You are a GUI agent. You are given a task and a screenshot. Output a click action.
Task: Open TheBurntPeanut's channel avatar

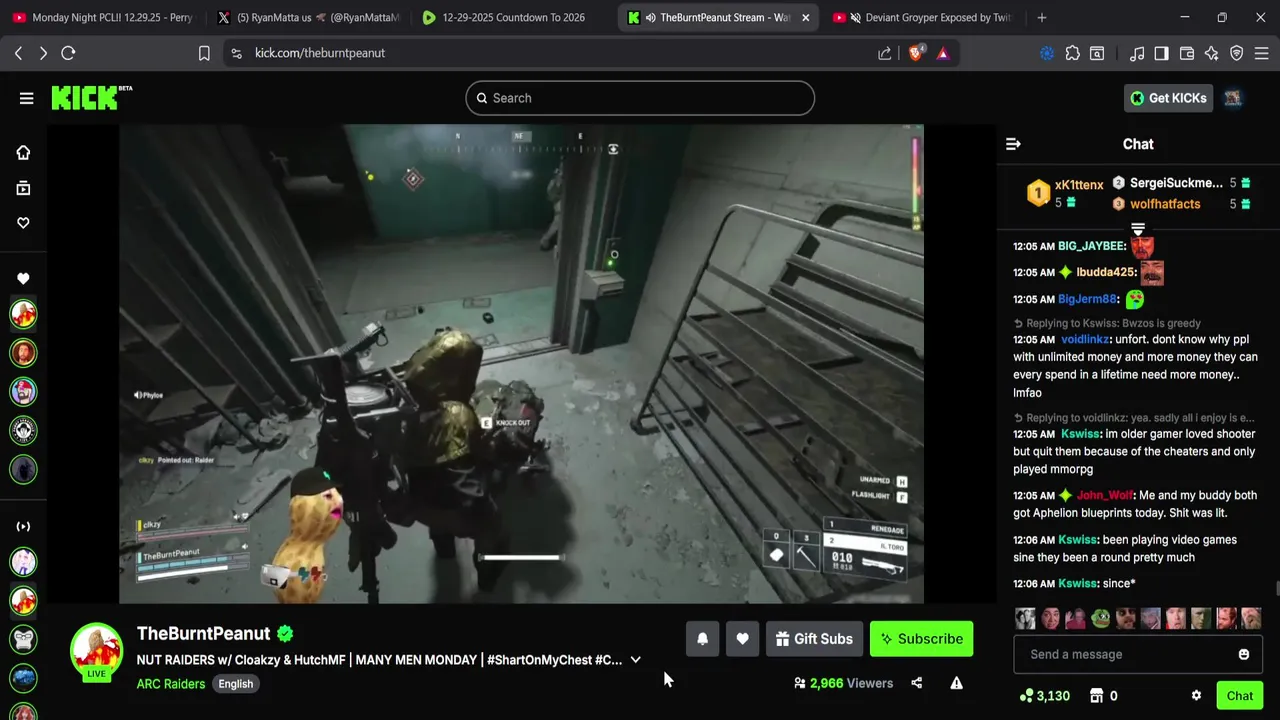coord(96,650)
